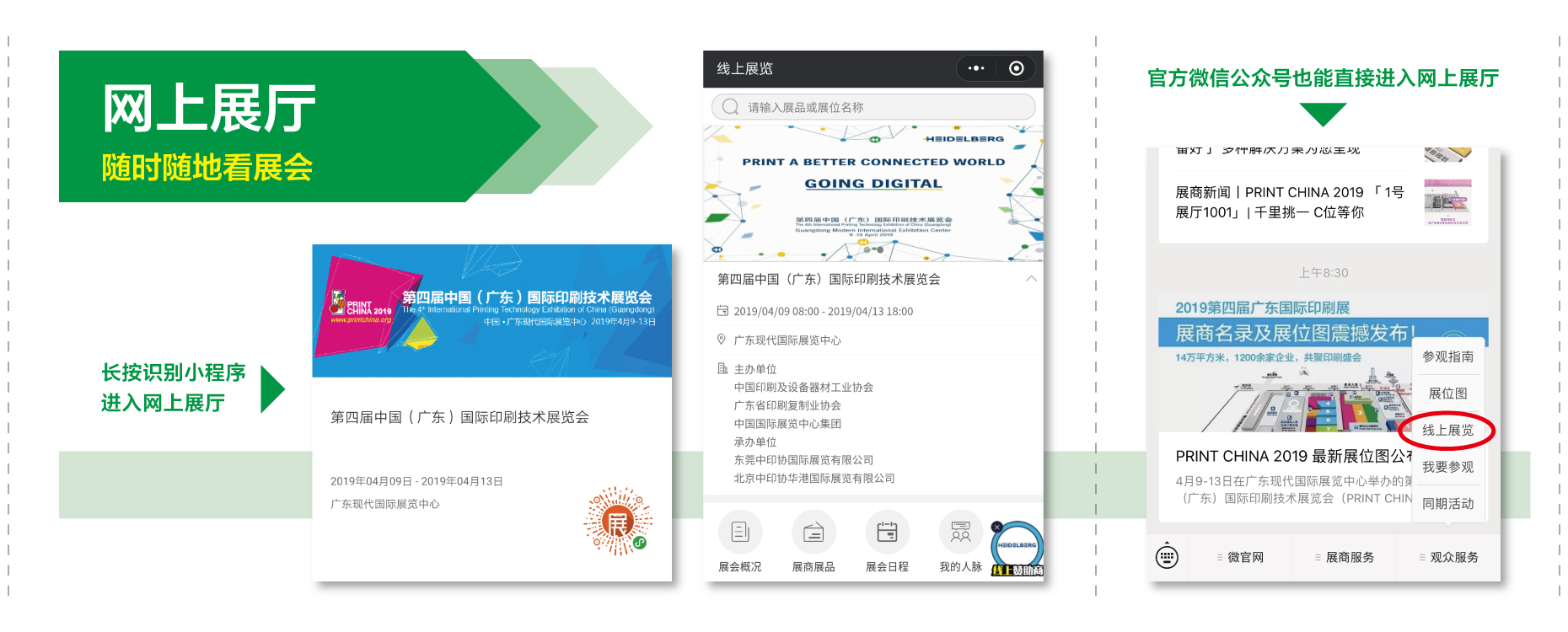Viewport: 1568px width, 632px height.
Task: Select 参观指南 in popup menu
Action: click(1448, 356)
